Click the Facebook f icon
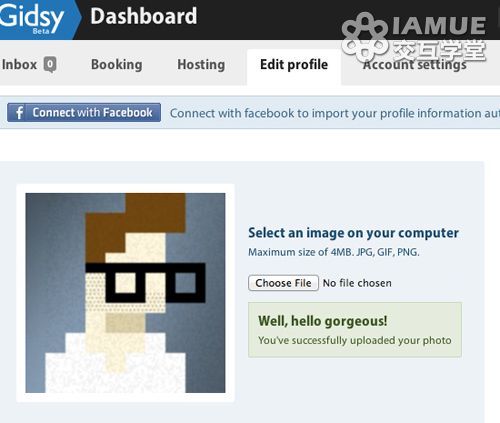Screen dimensions: 500x423 (20, 113)
